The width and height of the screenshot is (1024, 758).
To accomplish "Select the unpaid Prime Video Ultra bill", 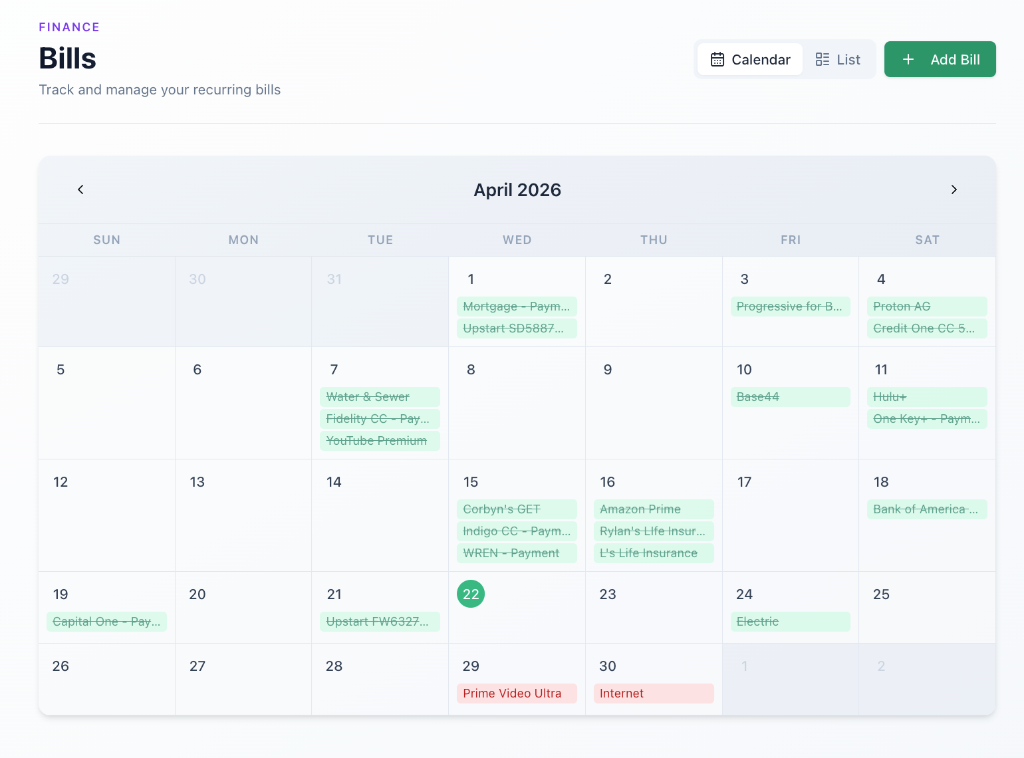I will point(517,693).
